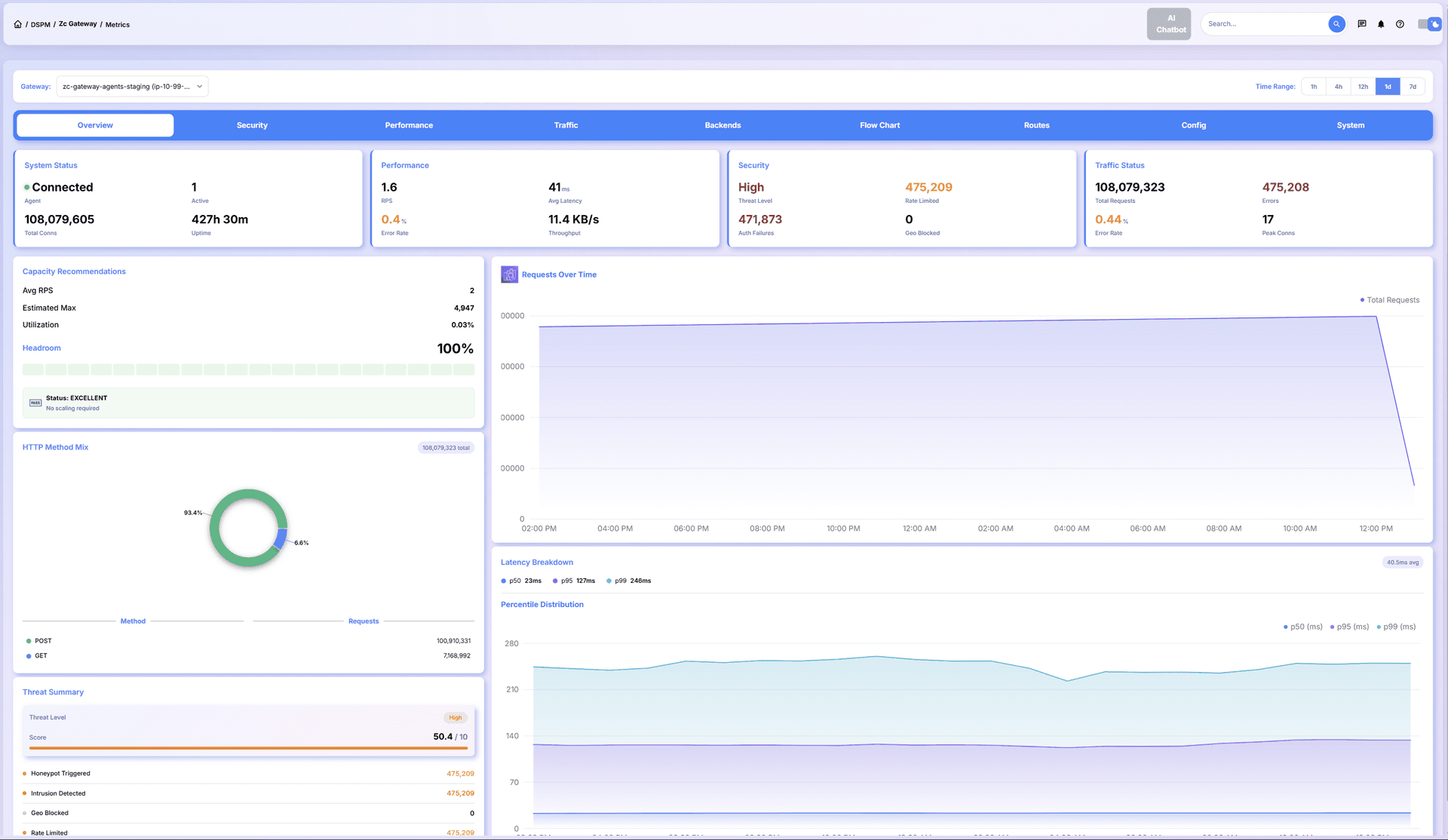Click the Capacity Recommendations heading
Screen dimensions: 1448x840
tap(74, 271)
